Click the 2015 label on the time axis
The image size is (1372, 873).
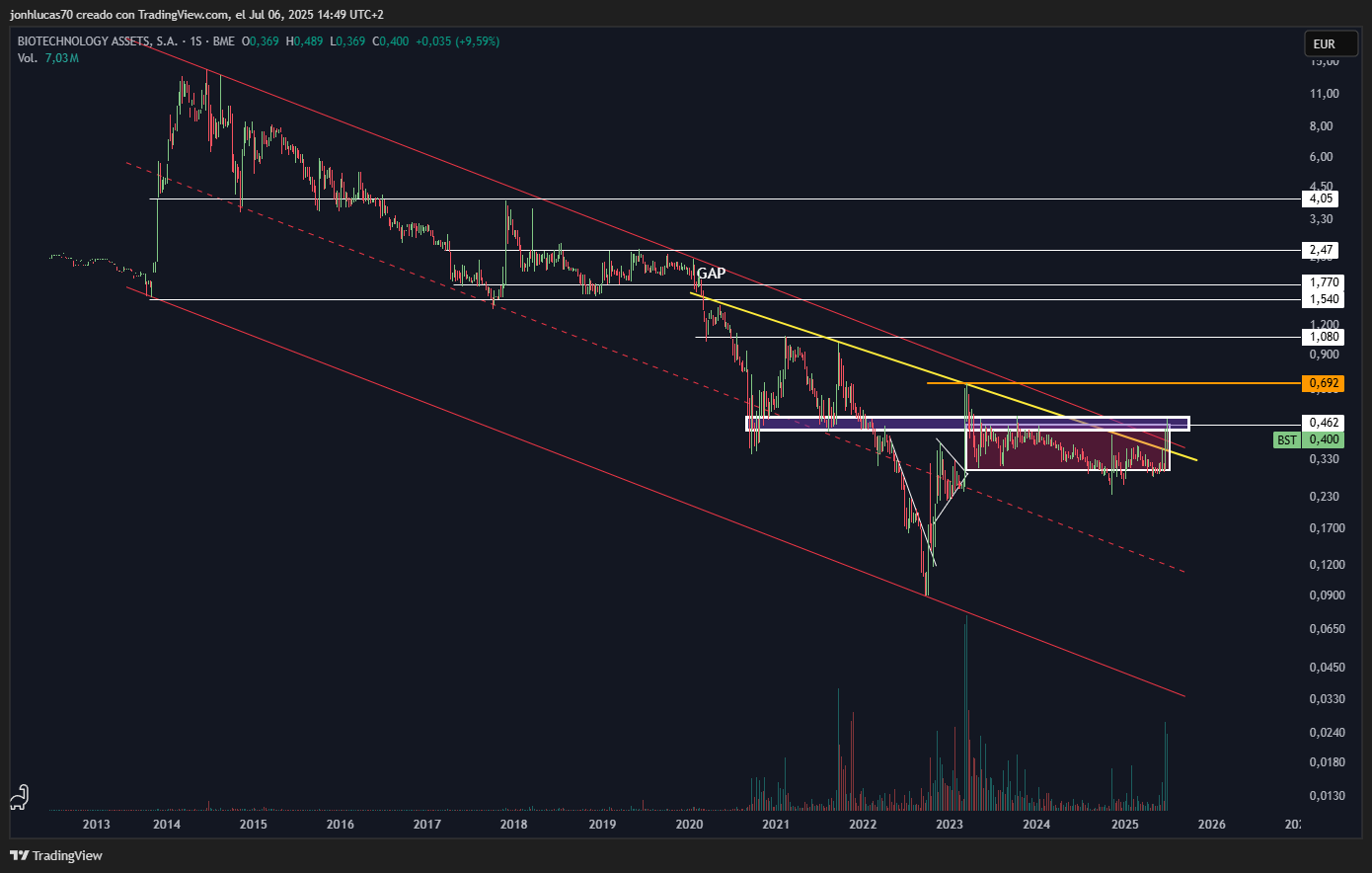[x=253, y=825]
